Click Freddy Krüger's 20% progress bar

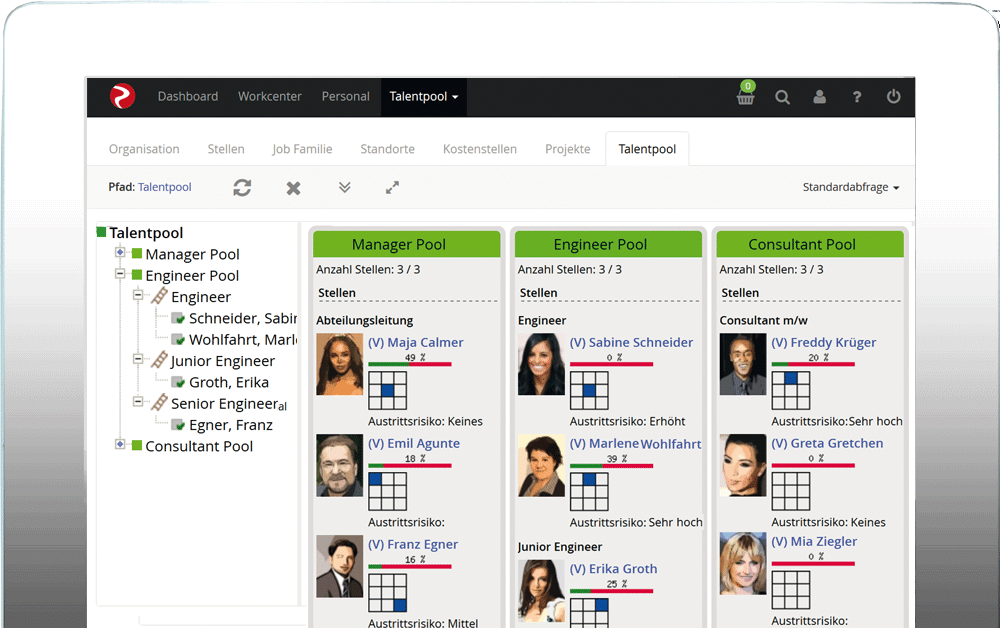[813, 364]
